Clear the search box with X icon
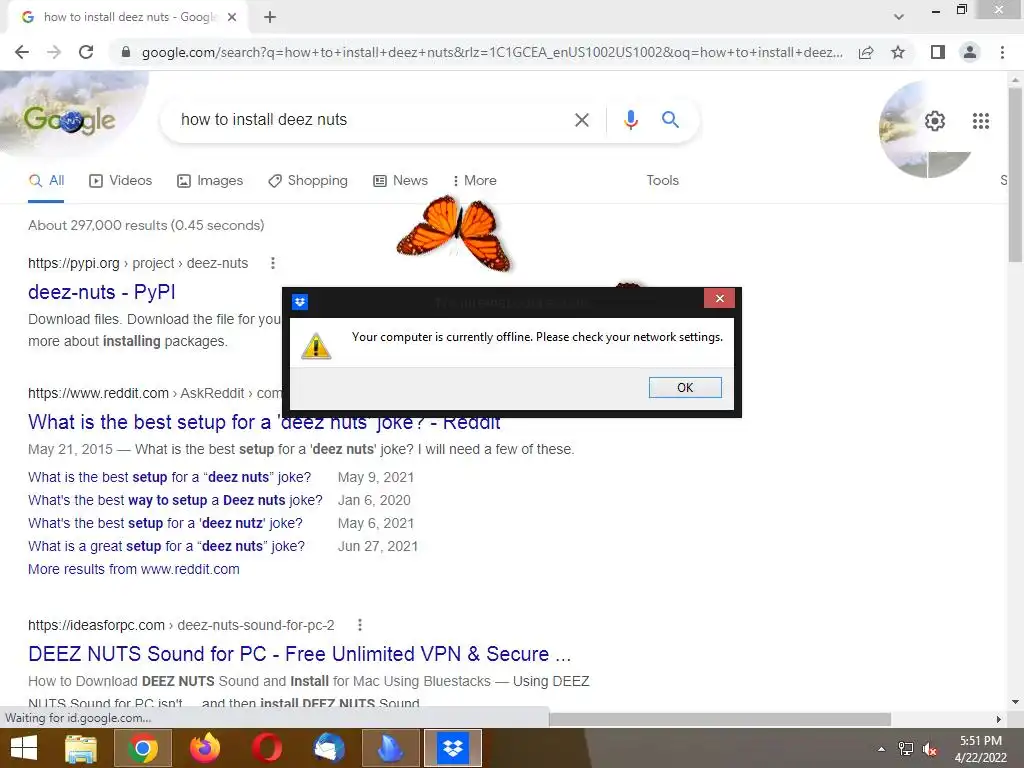 [x=581, y=120]
